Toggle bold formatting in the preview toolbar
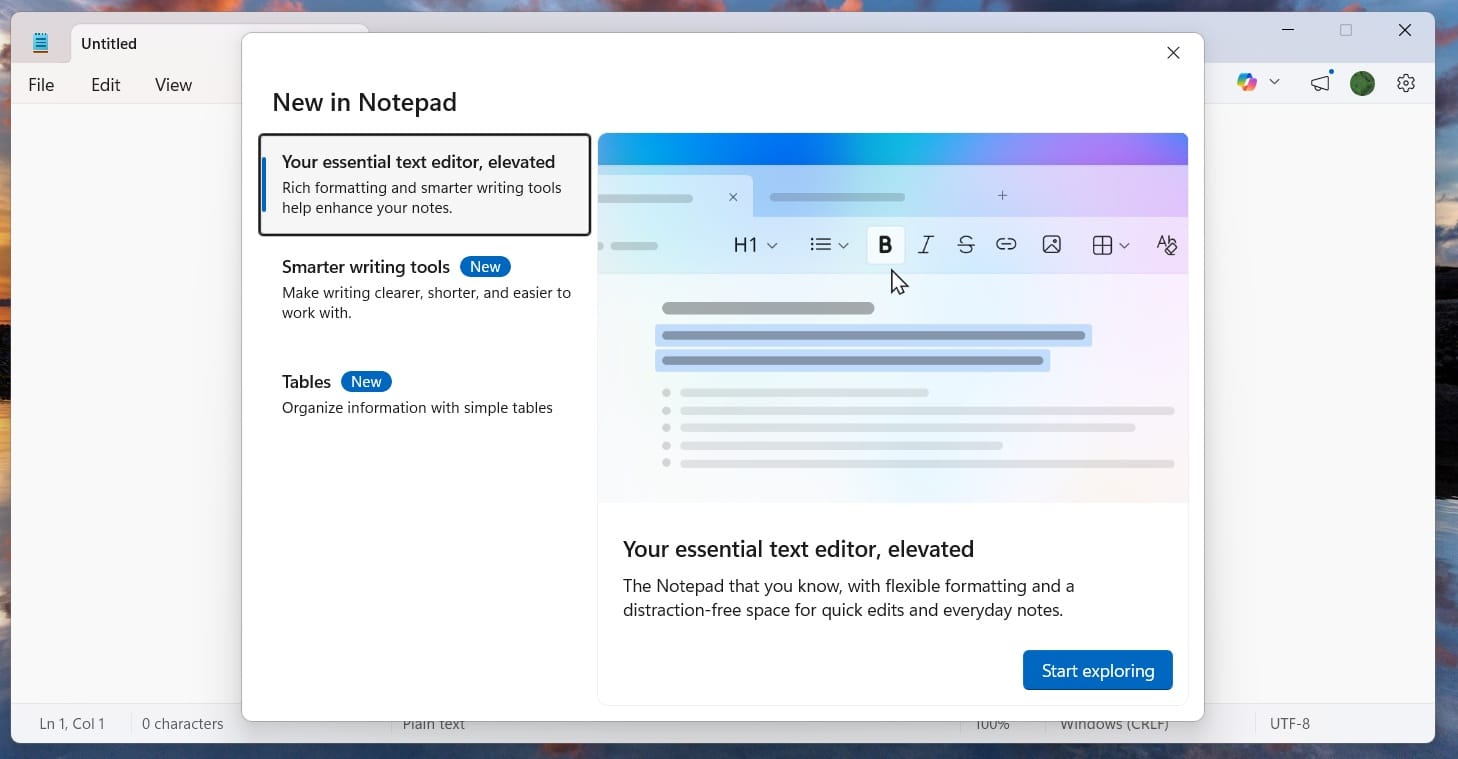Image resolution: width=1458 pixels, height=759 pixels. (885, 244)
